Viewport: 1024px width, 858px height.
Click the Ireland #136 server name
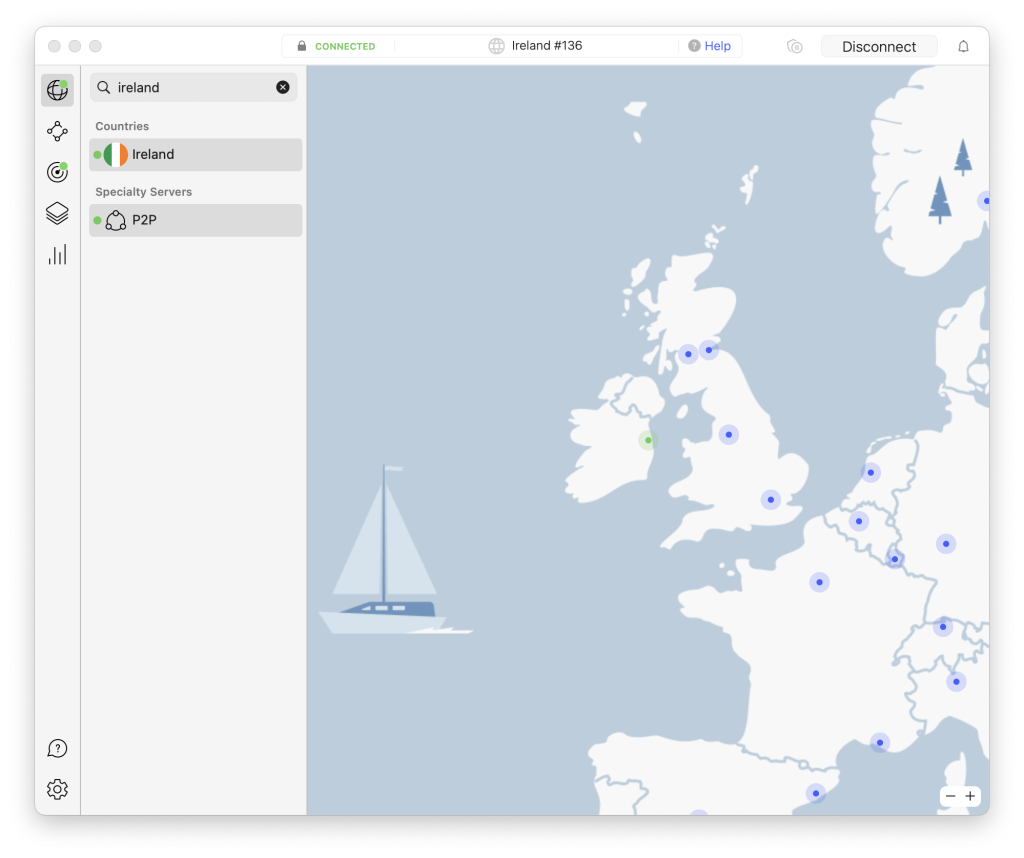(x=547, y=46)
